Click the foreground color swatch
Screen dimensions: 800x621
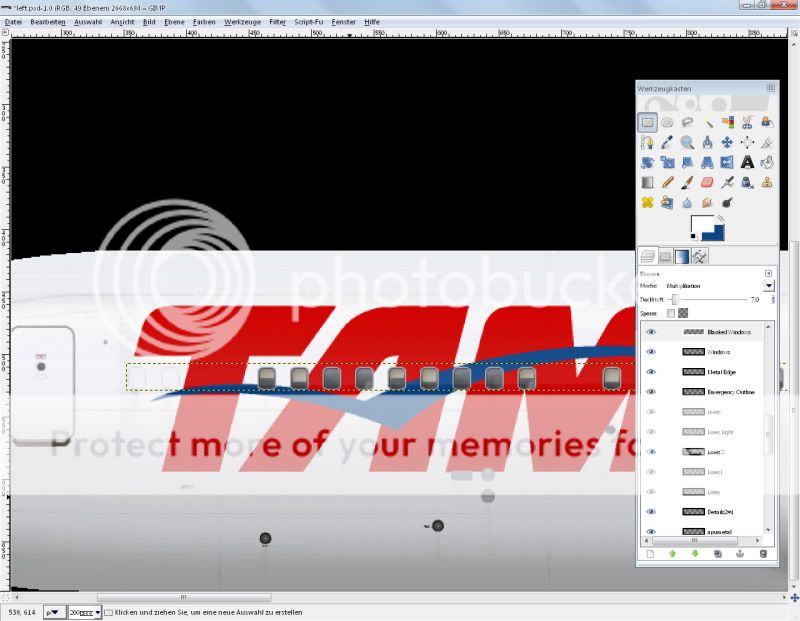coord(702,226)
